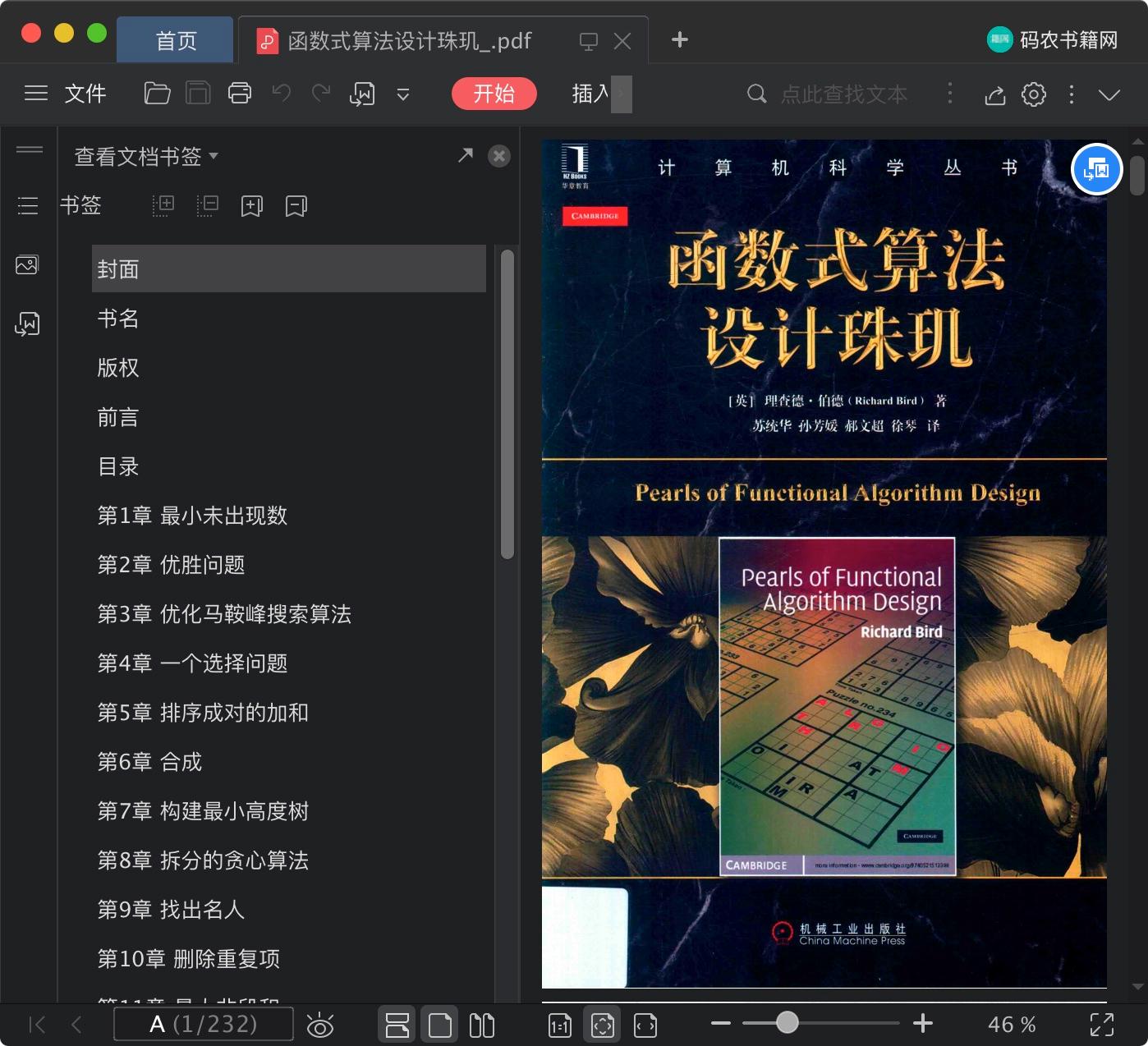
Task: Toggle the sidebar collapse handle at top
Action: (x=30, y=149)
